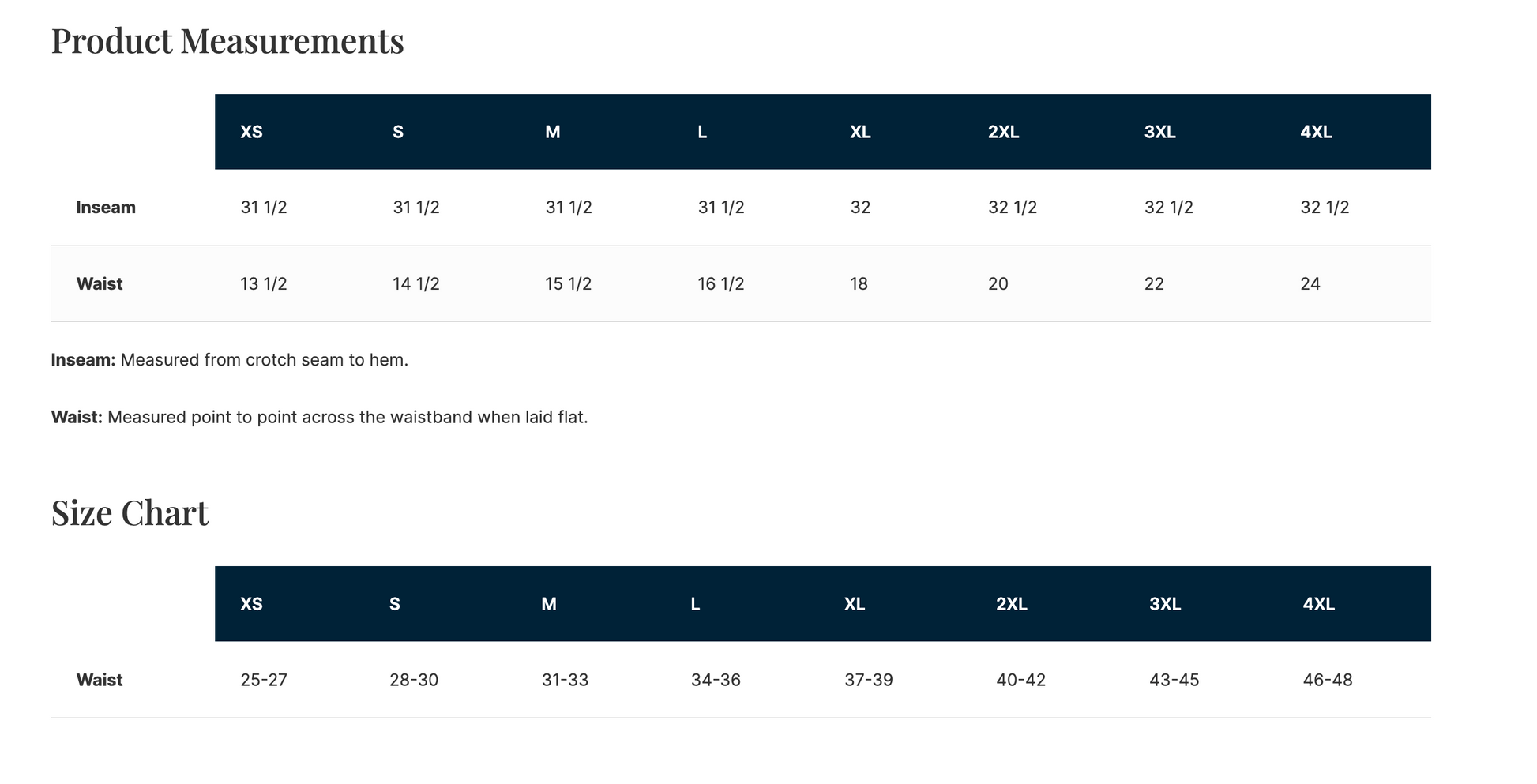Click the Product Measurements heading

tap(227, 41)
